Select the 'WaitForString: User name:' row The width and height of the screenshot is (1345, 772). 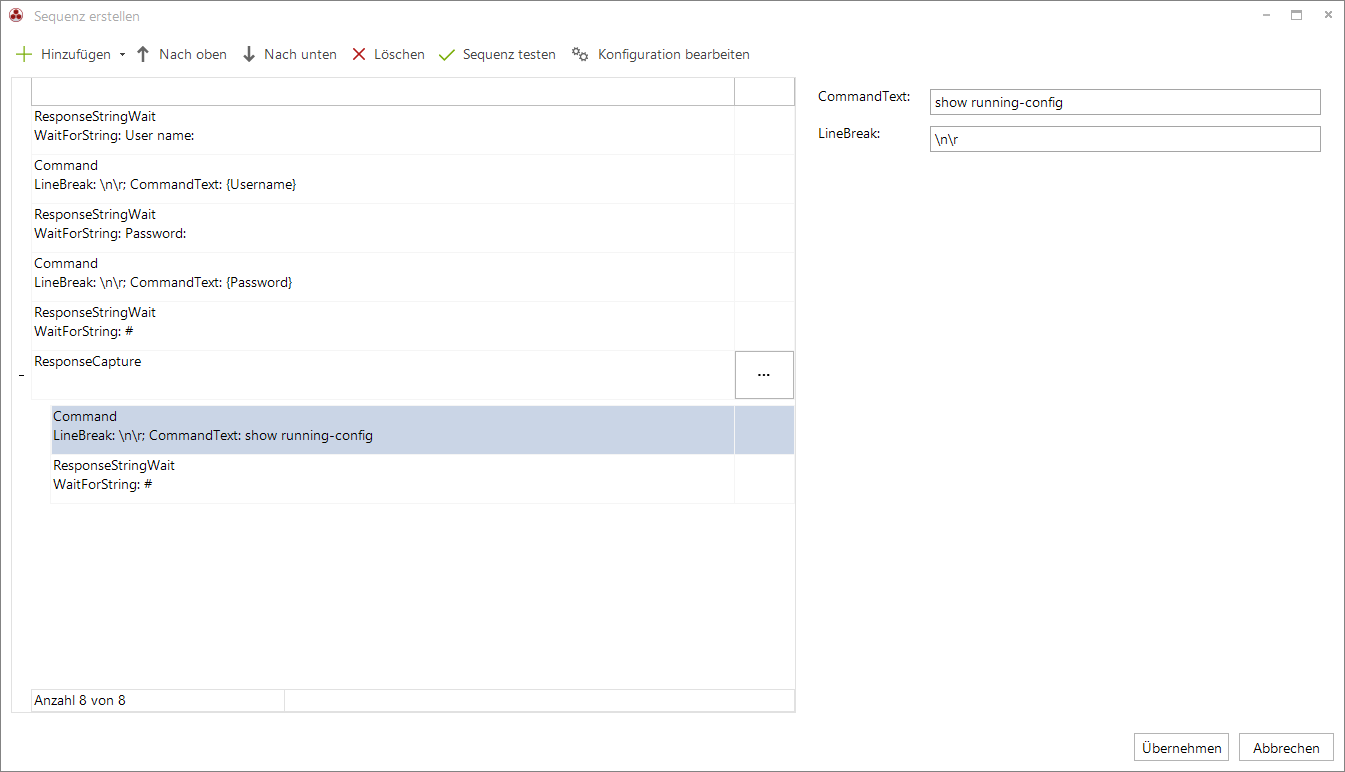[x=413, y=130]
